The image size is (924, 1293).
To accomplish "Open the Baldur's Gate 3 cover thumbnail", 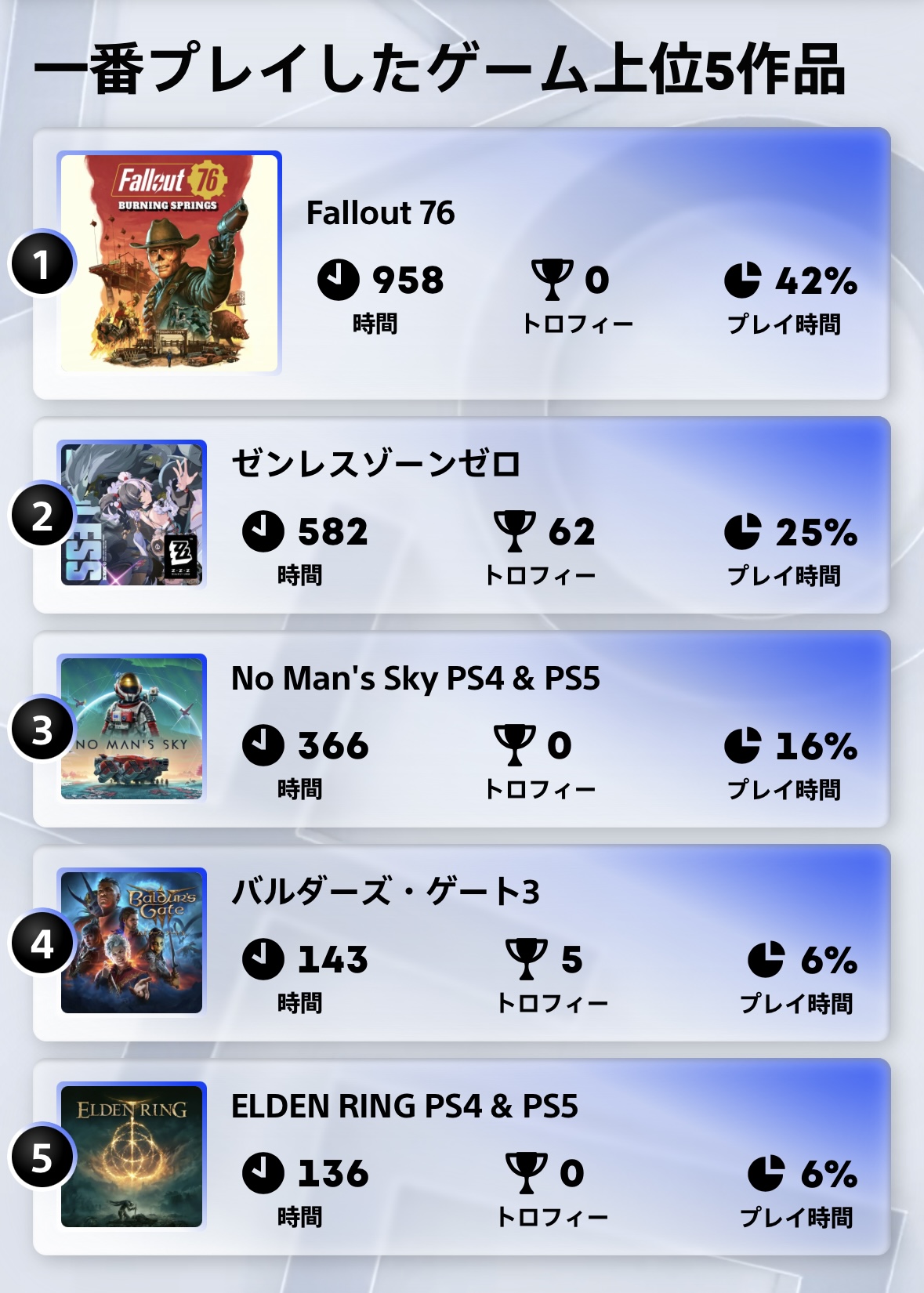I will [x=132, y=942].
